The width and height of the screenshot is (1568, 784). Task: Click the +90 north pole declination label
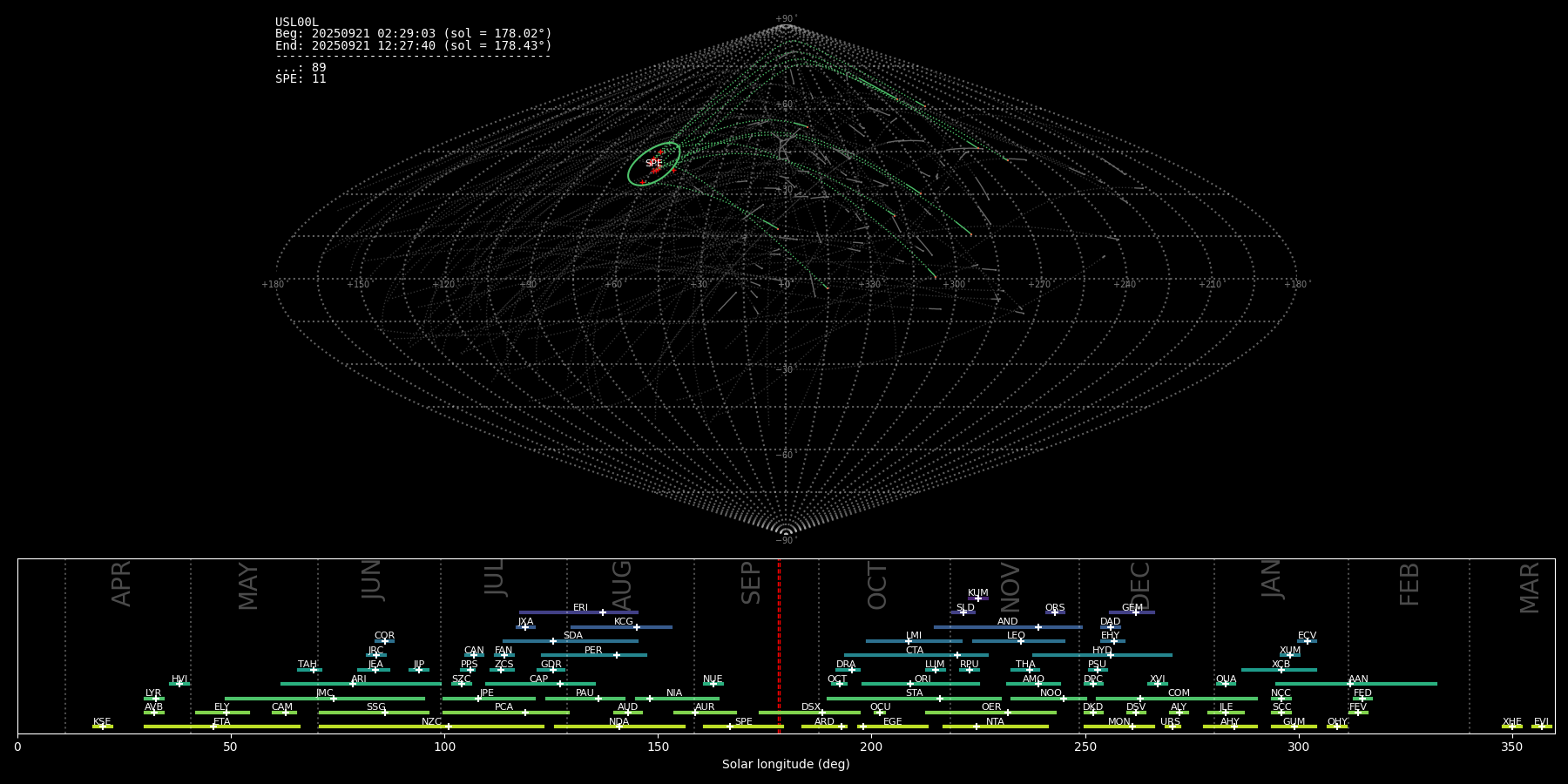pyautogui.click(x=785, y=19)
